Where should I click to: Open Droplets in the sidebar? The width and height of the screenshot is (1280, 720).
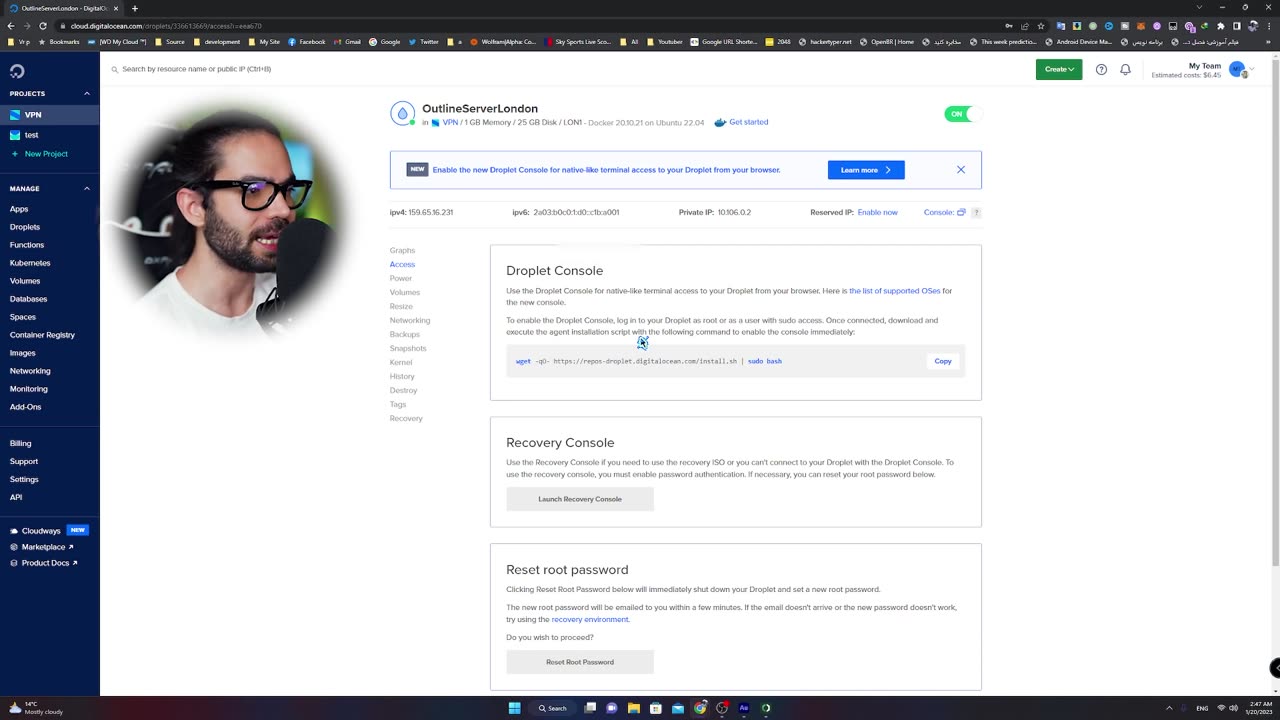coord(25,227)
